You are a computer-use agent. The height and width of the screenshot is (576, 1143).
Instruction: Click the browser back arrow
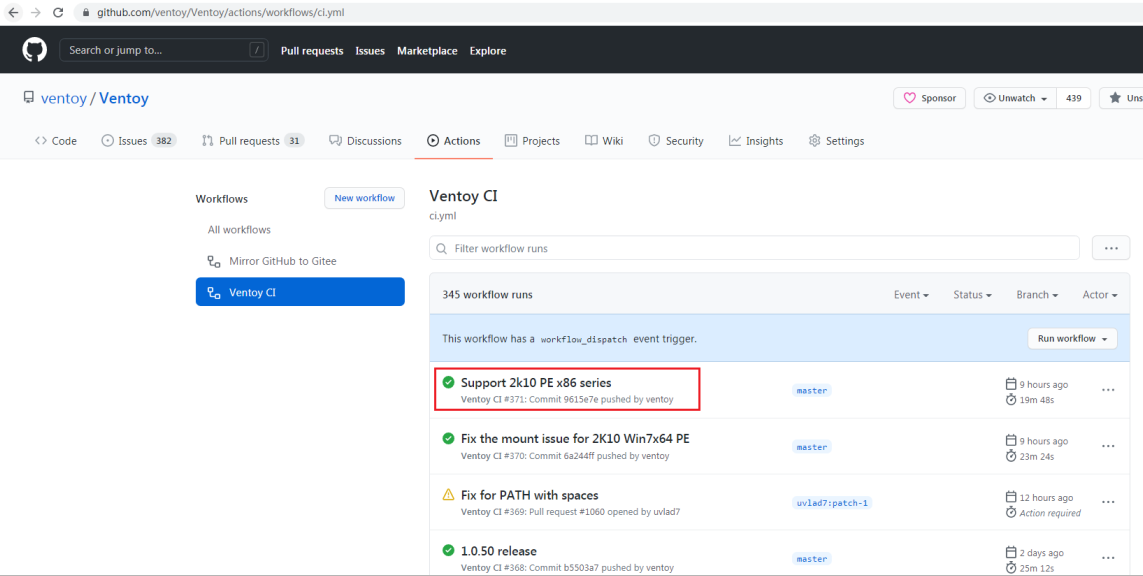pyautogui.click(x=13, y=12)
